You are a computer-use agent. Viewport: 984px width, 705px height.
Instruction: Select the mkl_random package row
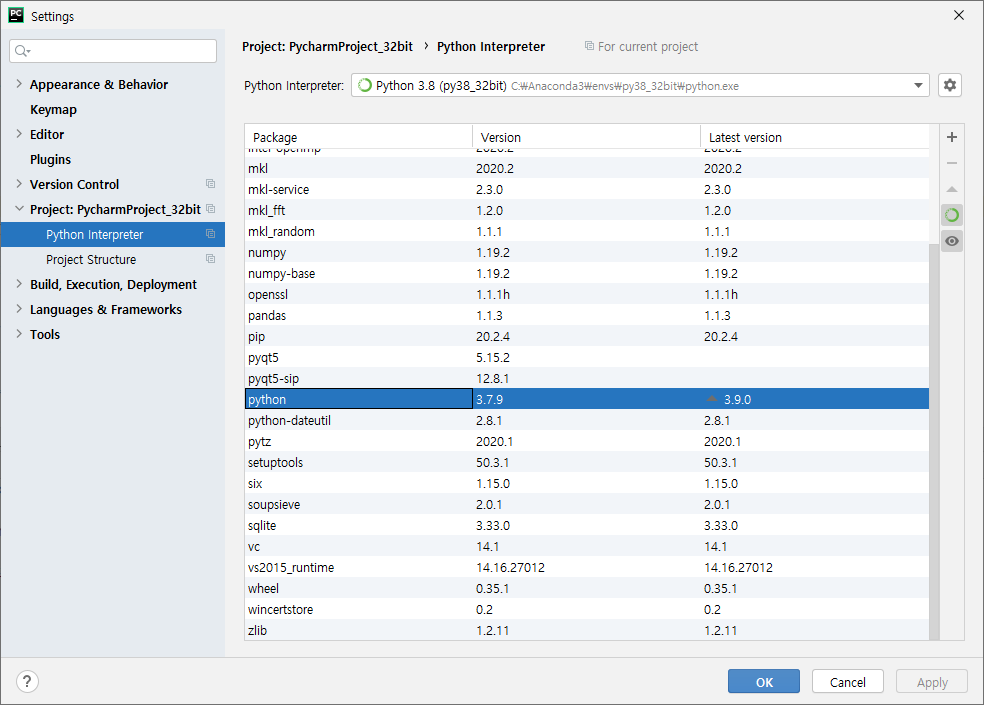tap(587, 232)
